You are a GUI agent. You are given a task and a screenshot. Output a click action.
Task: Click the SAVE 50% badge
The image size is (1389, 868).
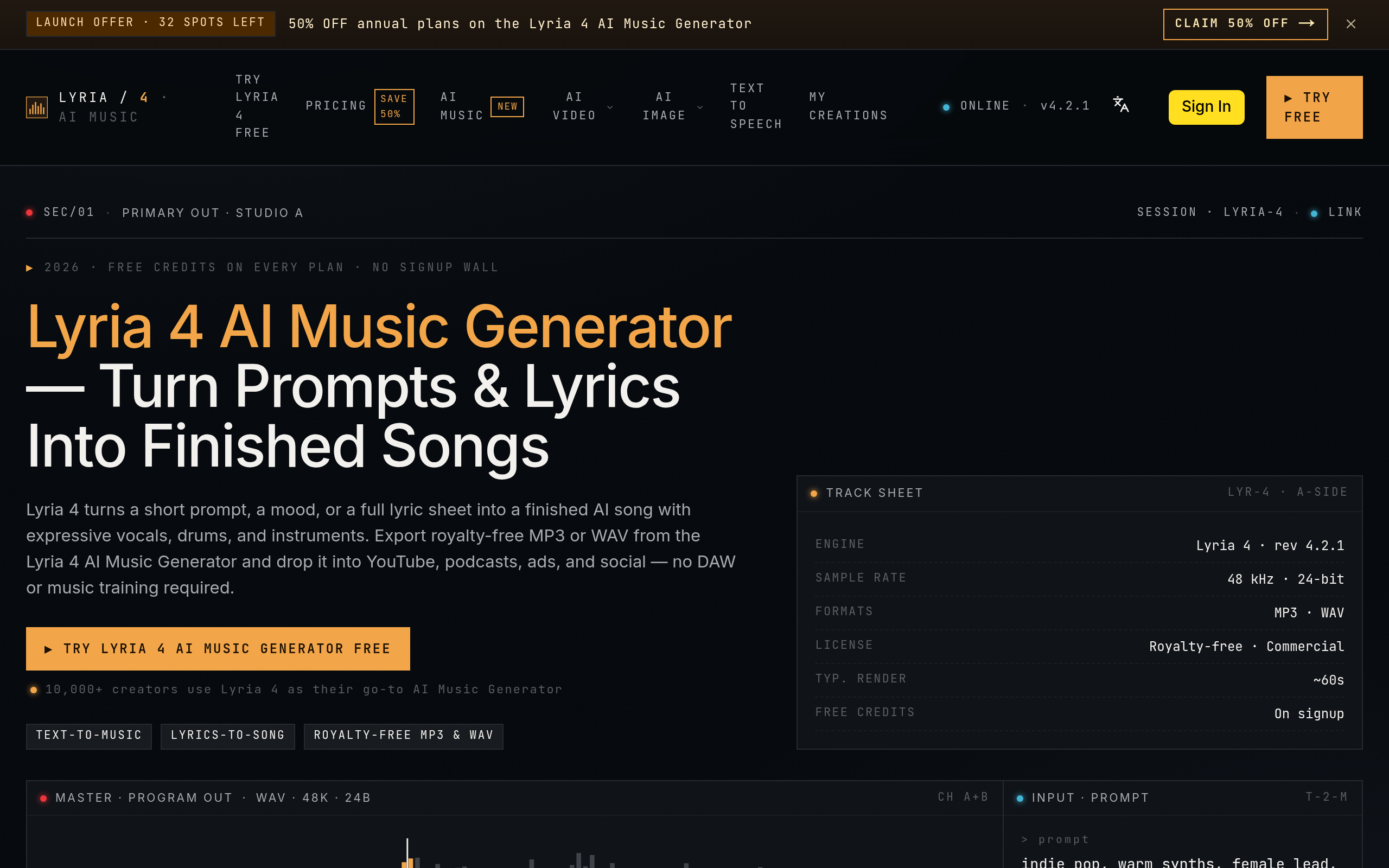[x=394, y=107]
